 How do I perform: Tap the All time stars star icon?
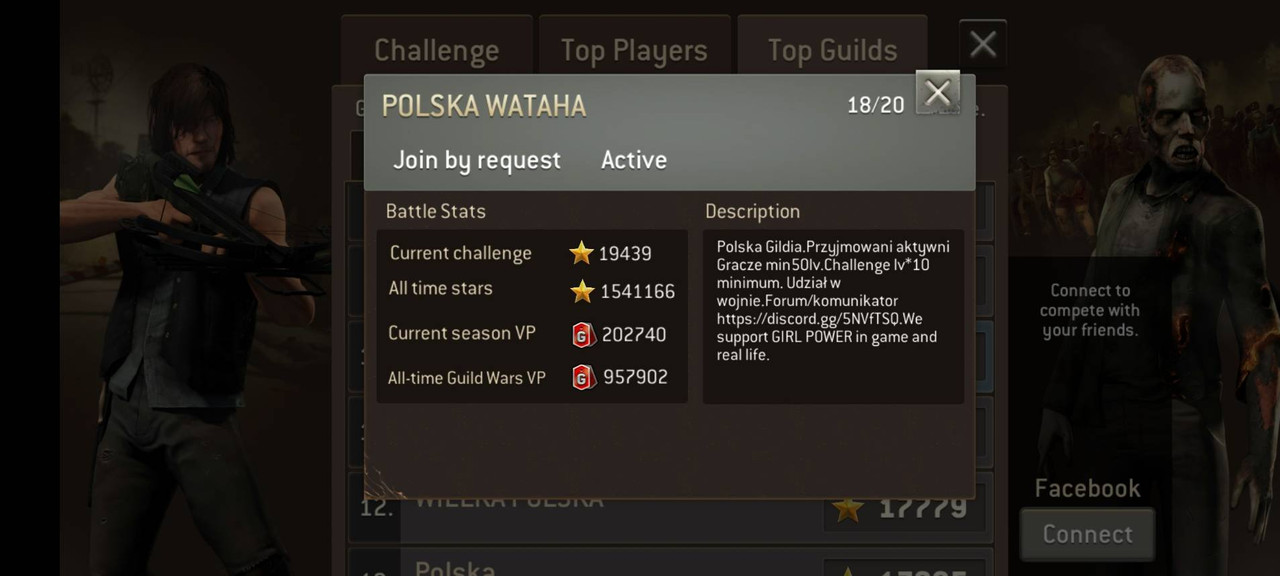pos(582,291)
